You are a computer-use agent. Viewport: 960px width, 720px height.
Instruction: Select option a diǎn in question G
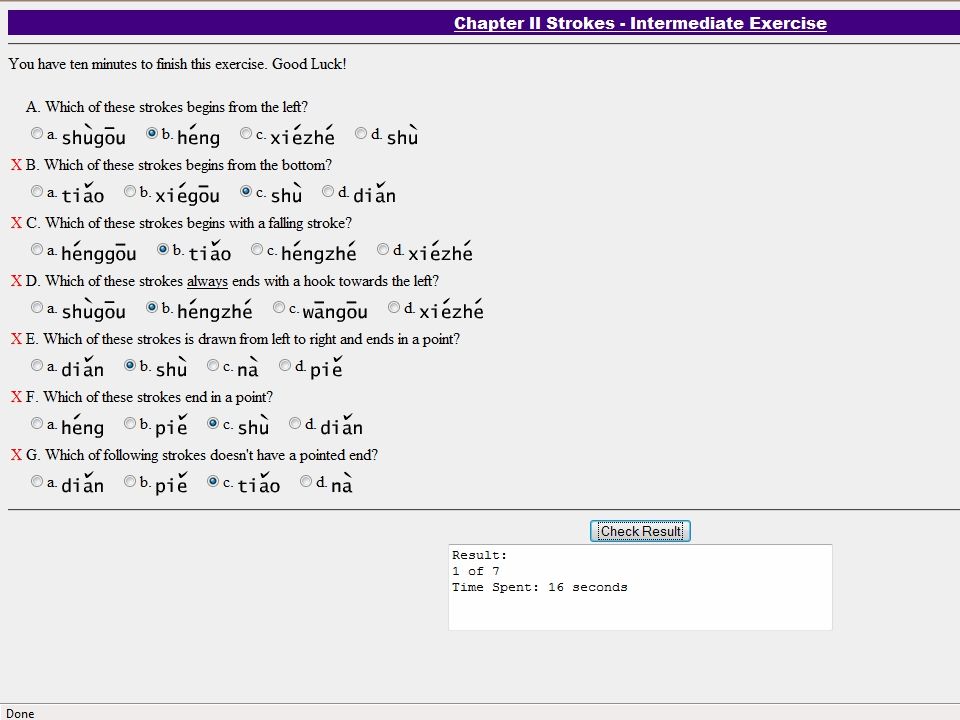tap(37, 481)
